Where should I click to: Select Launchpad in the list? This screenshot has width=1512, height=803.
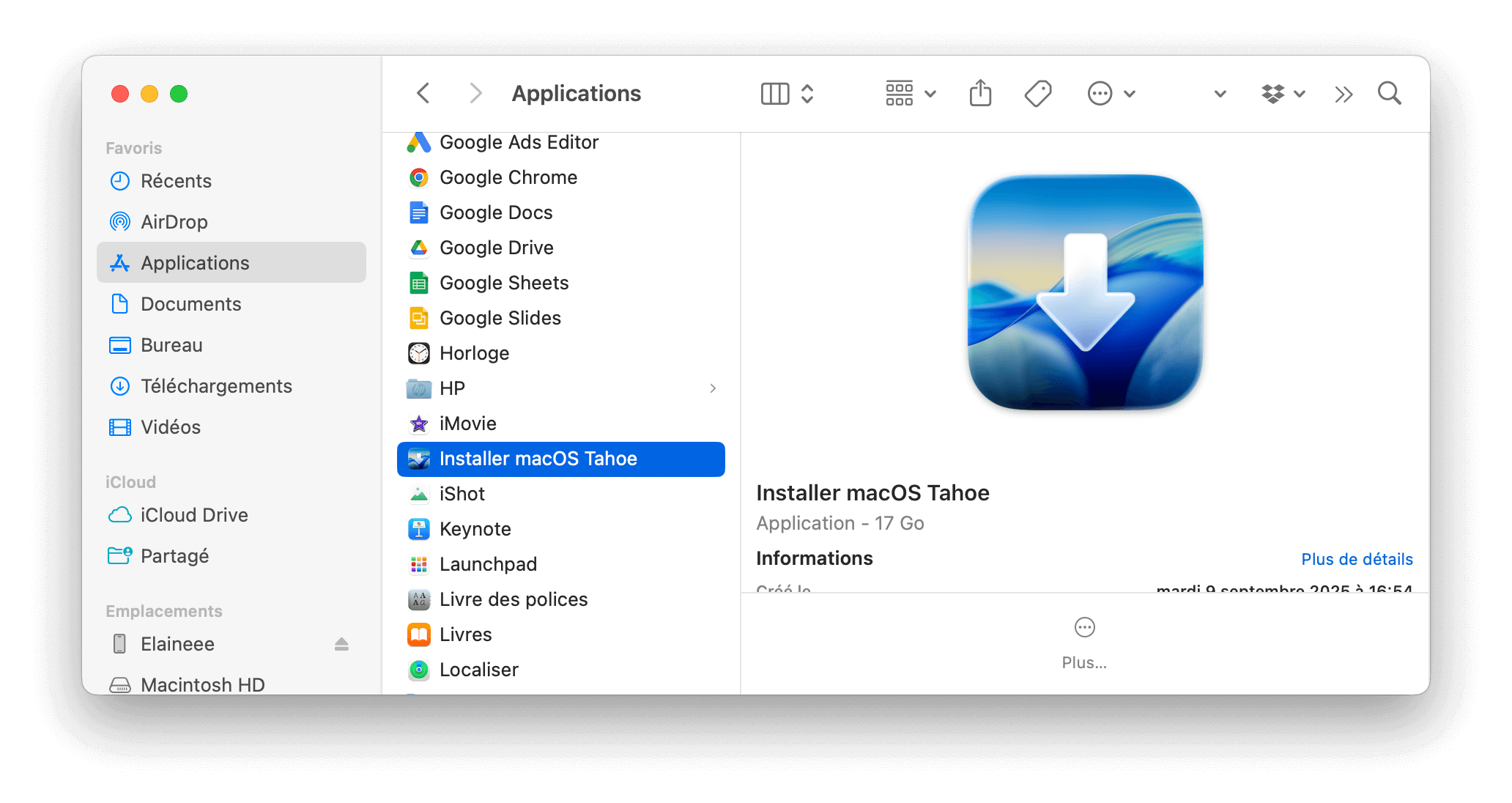pyautogui.click(x=561, y=564)
